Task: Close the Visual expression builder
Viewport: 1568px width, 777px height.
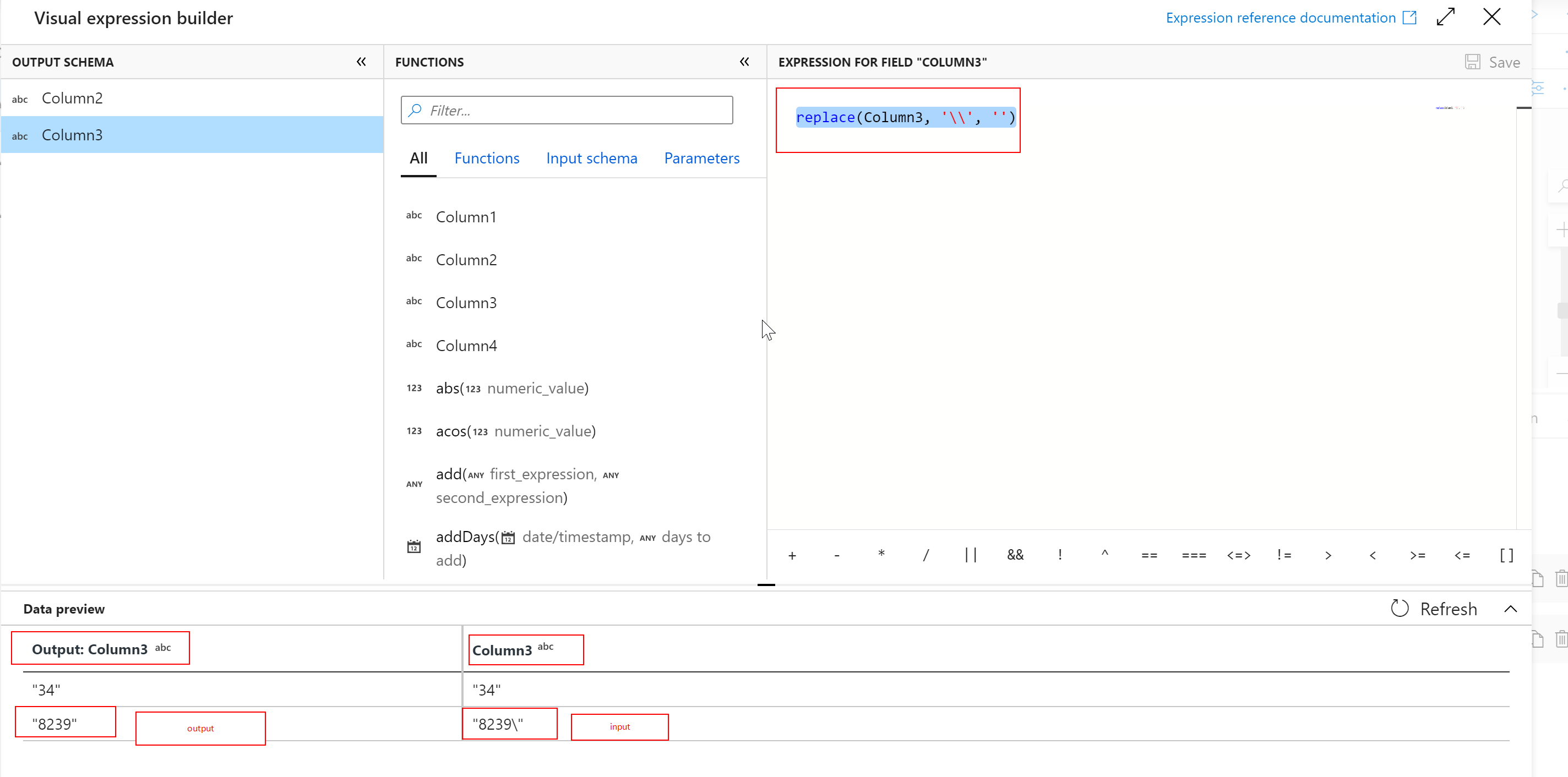Action: click(x=1492, y=17)
